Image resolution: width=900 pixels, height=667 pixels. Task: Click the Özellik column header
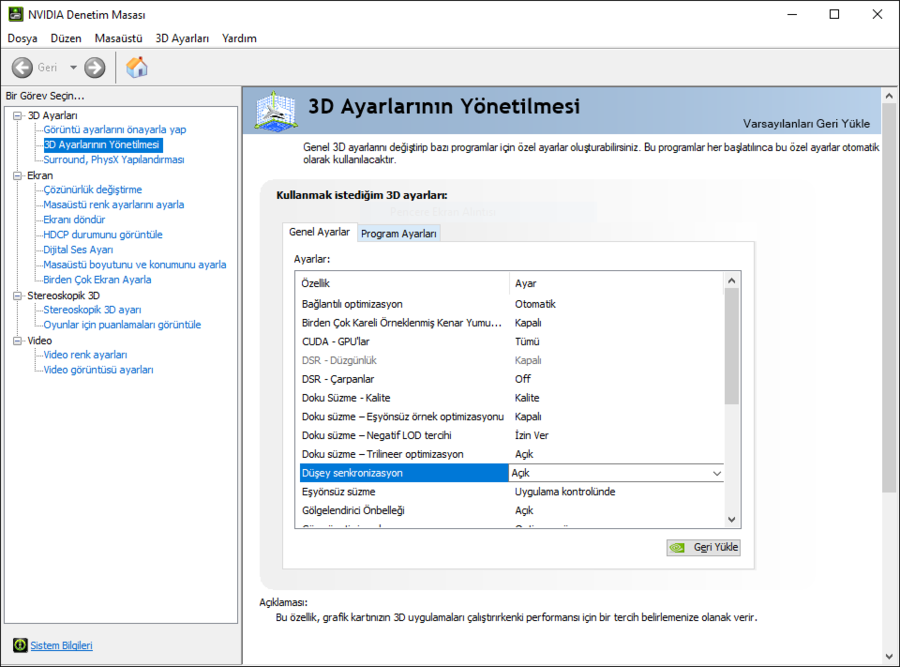[x=404, y=284]
